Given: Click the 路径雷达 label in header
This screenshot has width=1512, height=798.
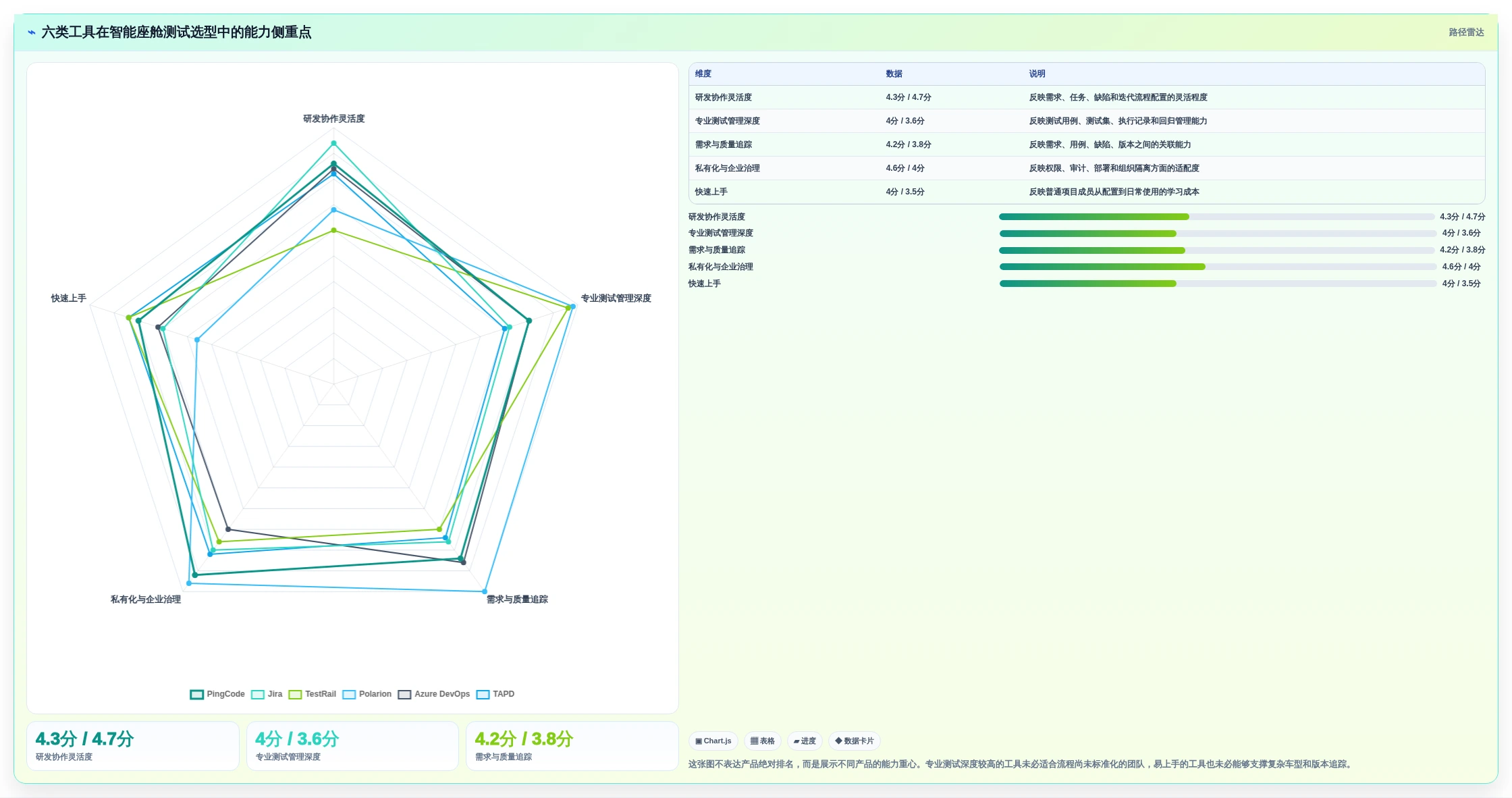Looking at the screenshot, I should click(1466, 32).
